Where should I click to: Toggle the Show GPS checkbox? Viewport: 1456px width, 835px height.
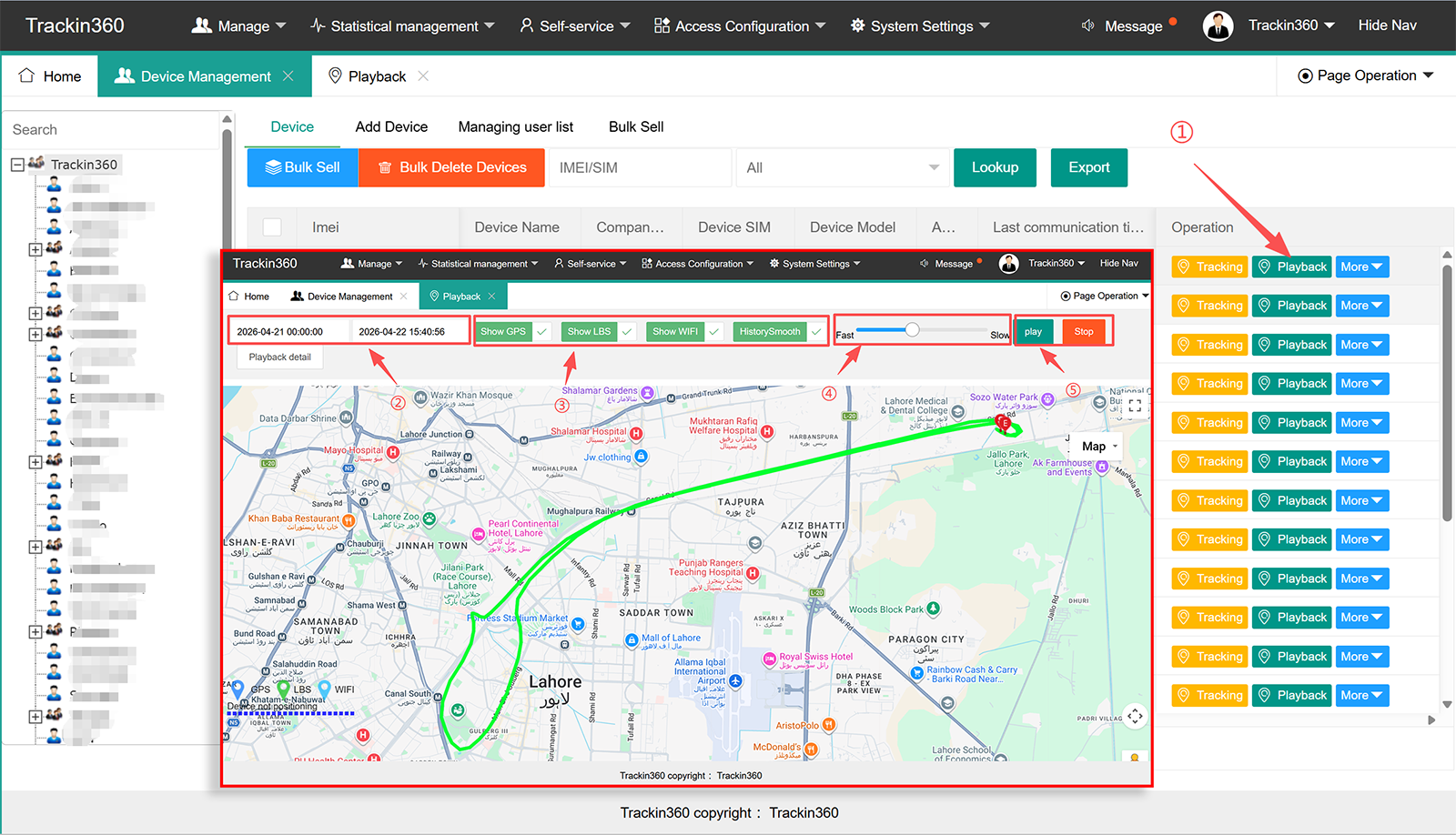(541, 332)
